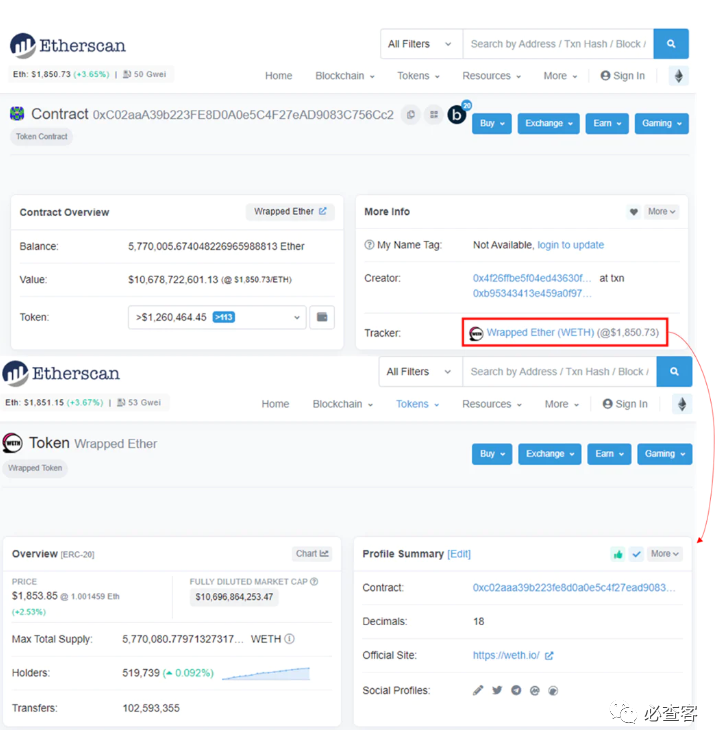
Task: Expand lower Exchange dropdown button
Action: coord(549,454)
